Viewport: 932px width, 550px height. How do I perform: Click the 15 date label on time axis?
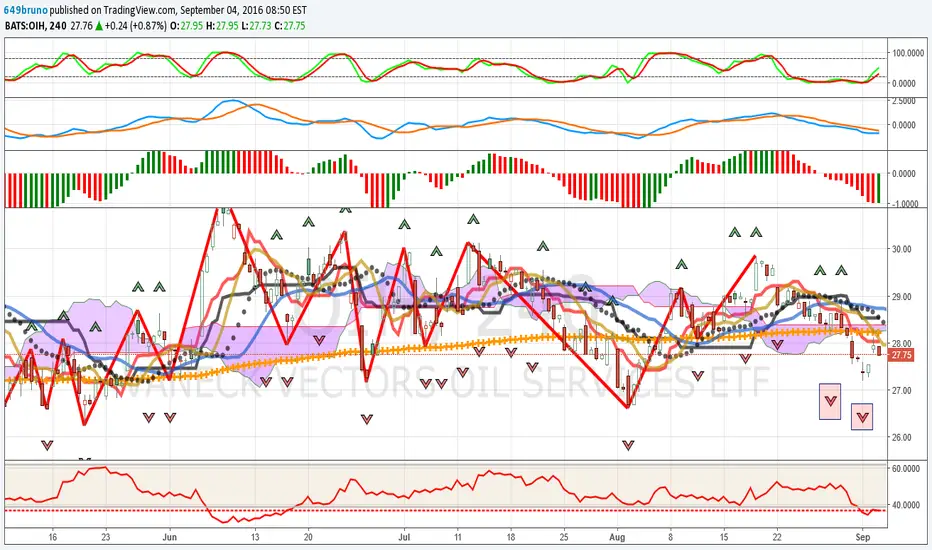(x=724, y=537)
